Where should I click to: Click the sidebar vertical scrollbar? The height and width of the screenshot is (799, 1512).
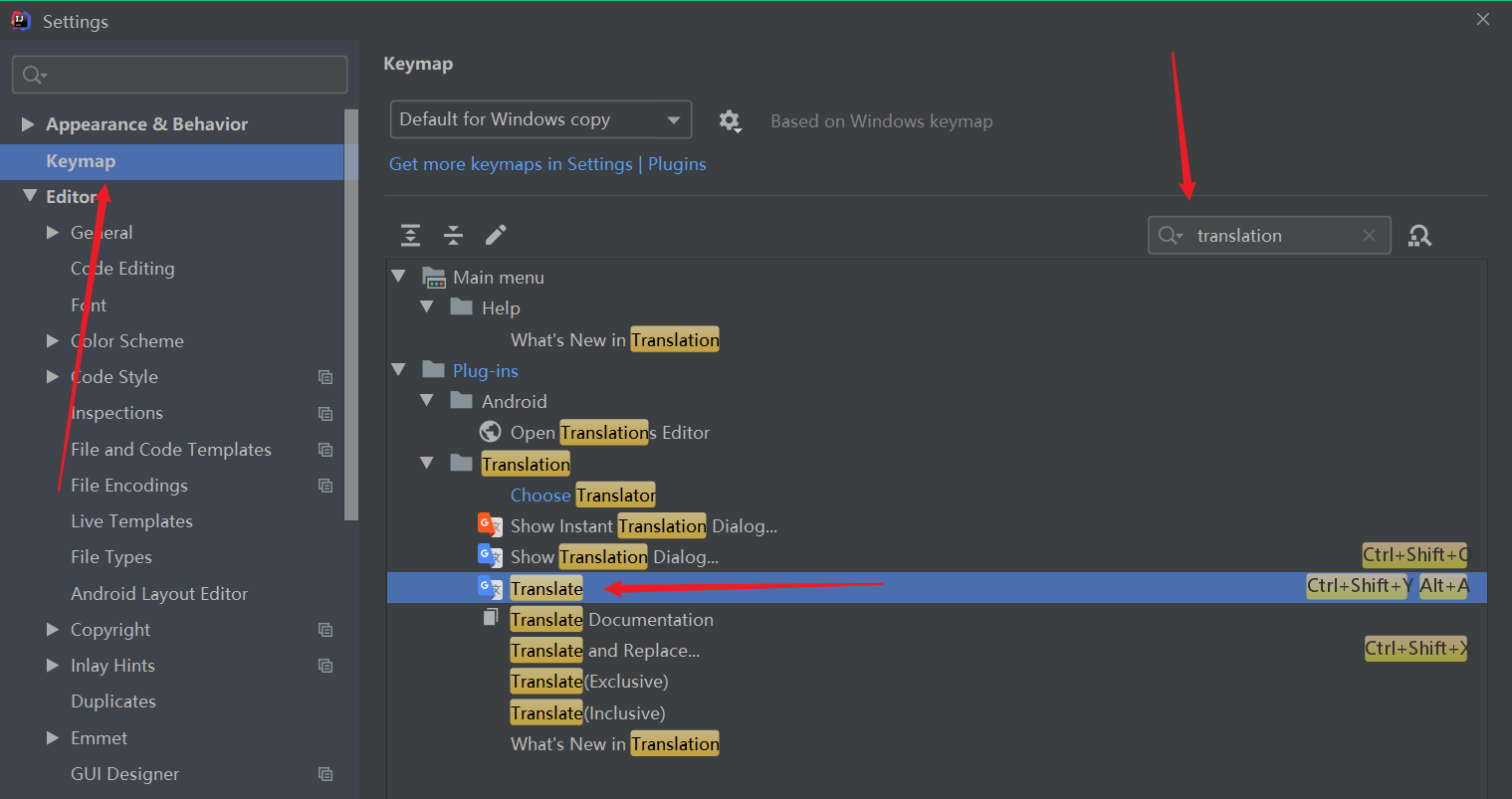pyautogui.click(x=350, y=314)
